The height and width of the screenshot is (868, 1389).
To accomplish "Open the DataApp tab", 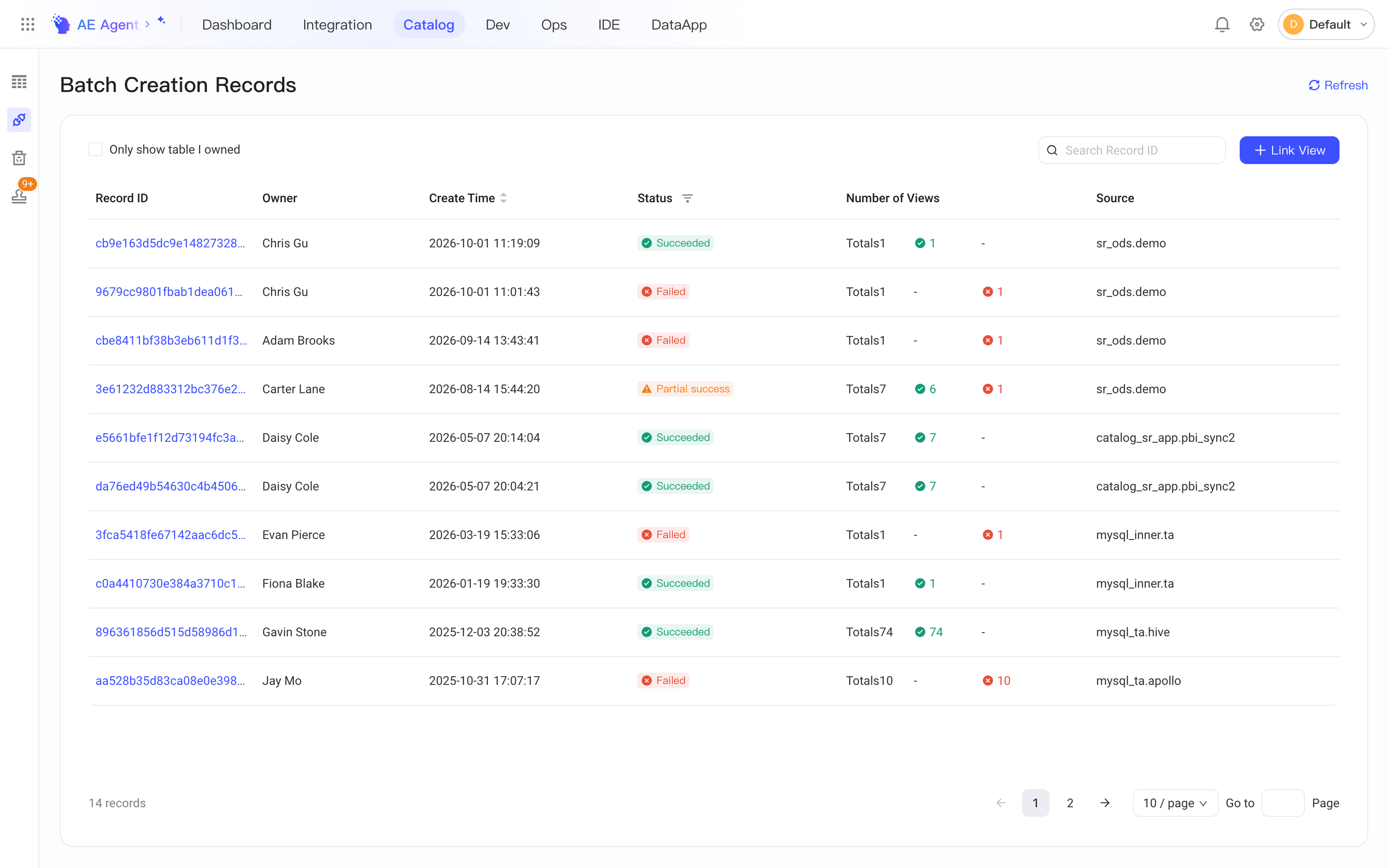I will (x=679, y=24).
